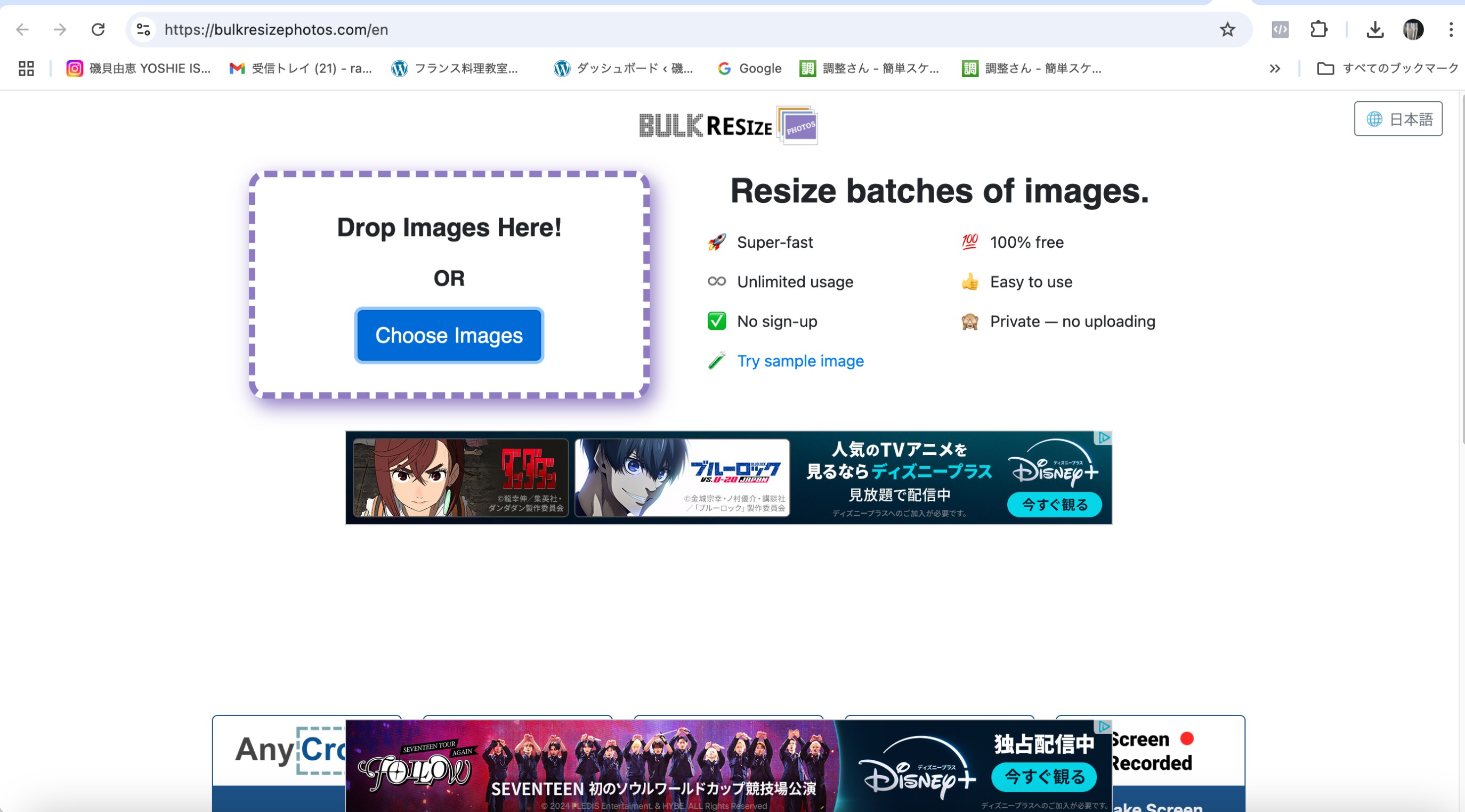Show more bookmarks with the chevron
The height and width of the screenshot is (812, 1465).
[x=1275, y=68]
